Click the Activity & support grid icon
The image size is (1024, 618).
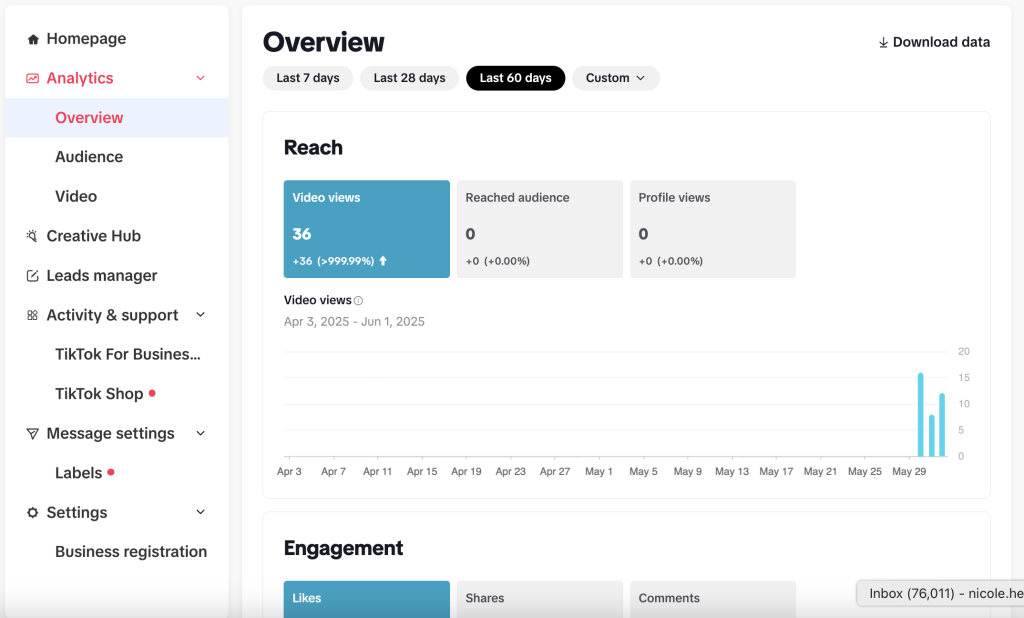33,315
